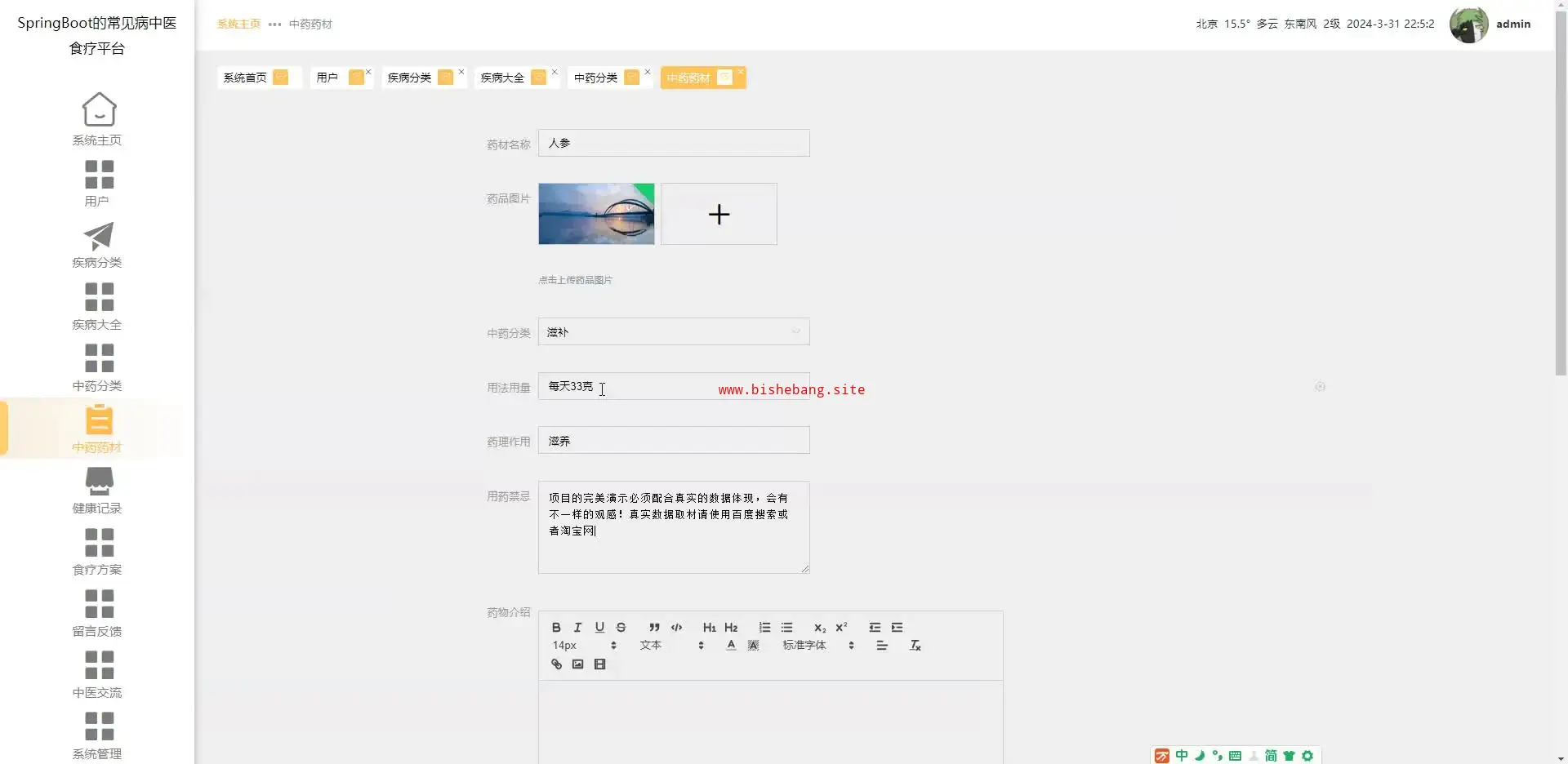Open 系统管理 sidebar section

[98, 735]
